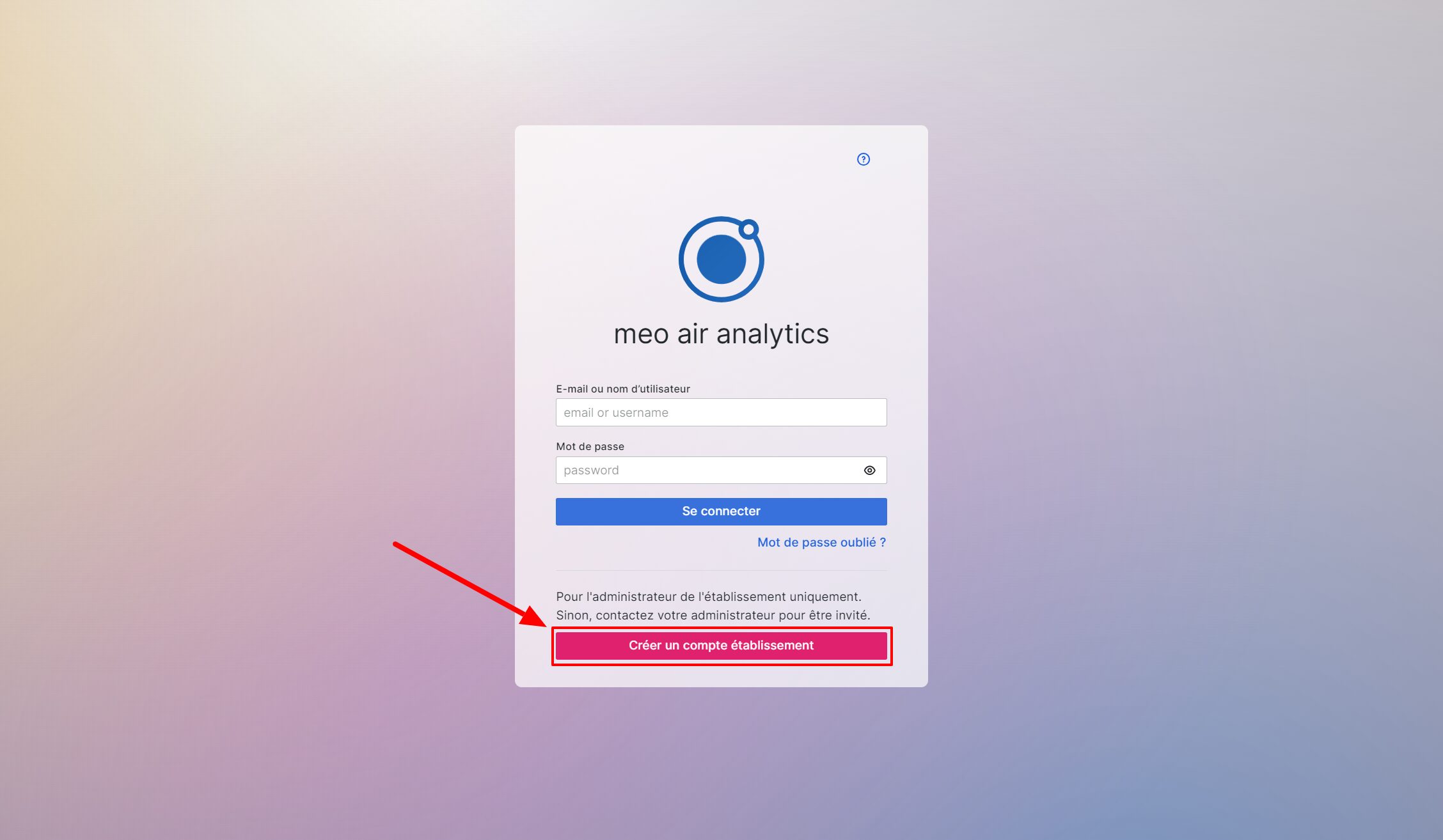1443x840 pixels.
Task: Select the password input field
Action: coord(721,470)
